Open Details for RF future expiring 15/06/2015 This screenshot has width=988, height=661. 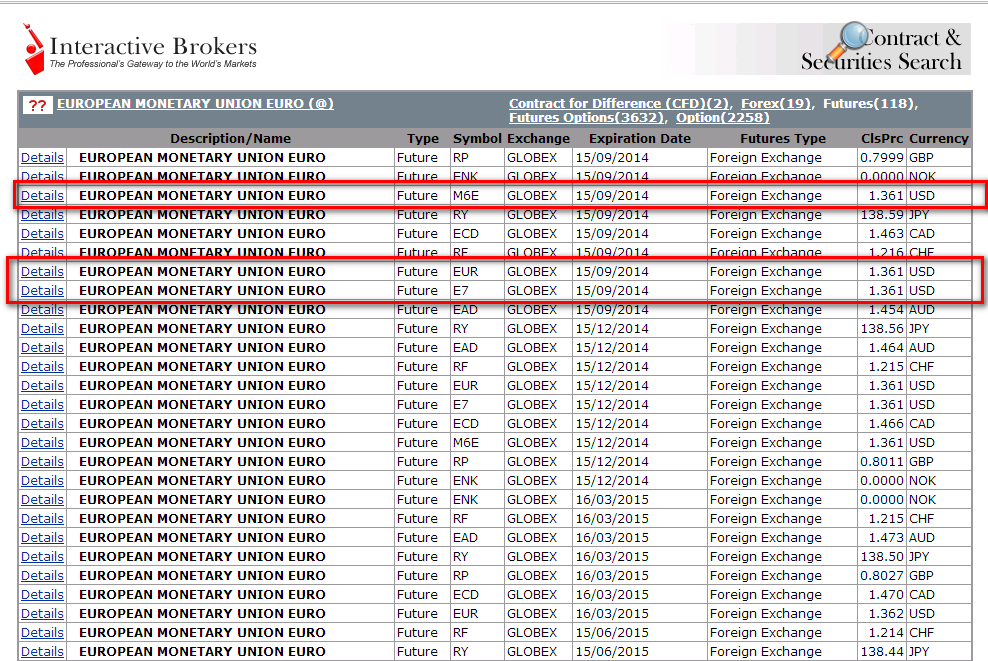pyautogui.click(x=42, y=633)
